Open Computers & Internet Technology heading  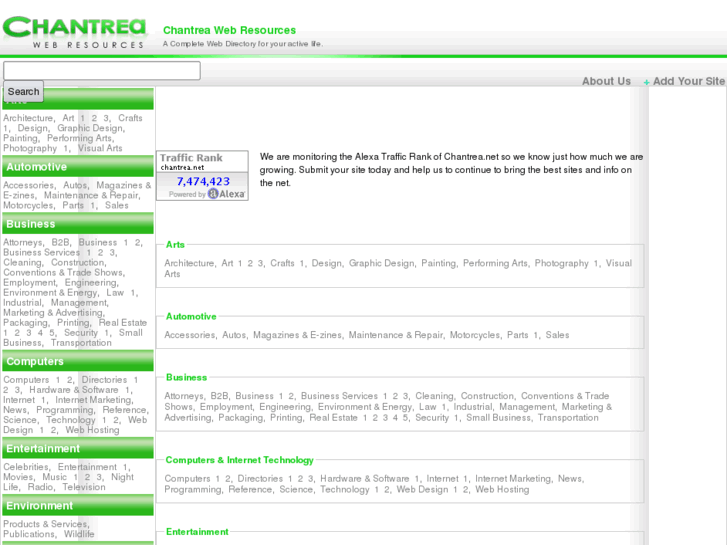pyautogui.click(x=239, y=460)
